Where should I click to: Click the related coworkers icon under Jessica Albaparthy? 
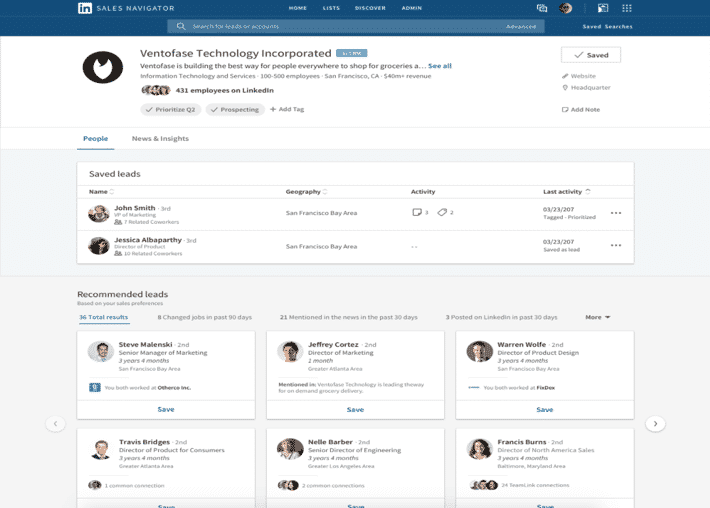118,254
